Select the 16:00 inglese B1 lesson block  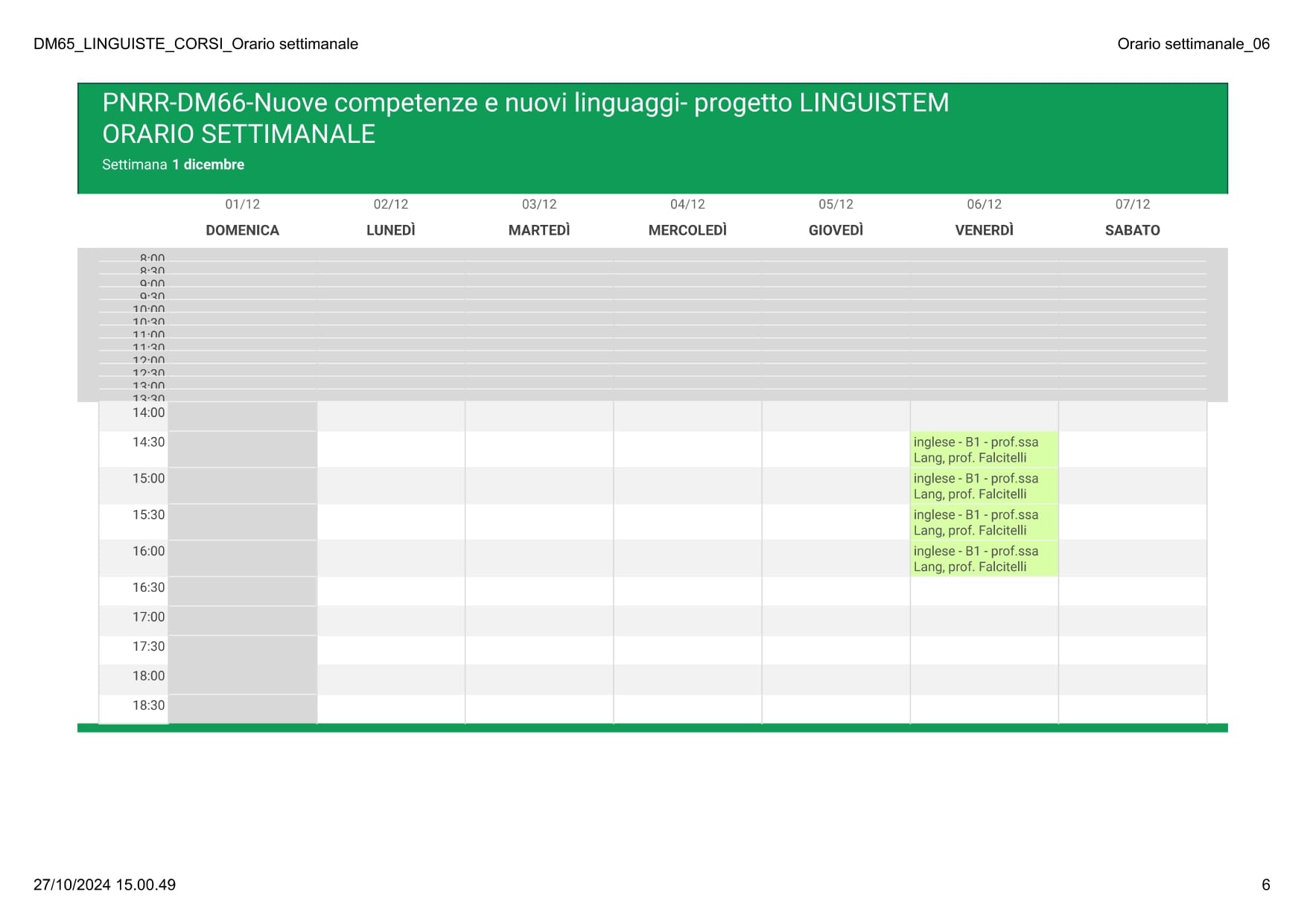point(984,559)
